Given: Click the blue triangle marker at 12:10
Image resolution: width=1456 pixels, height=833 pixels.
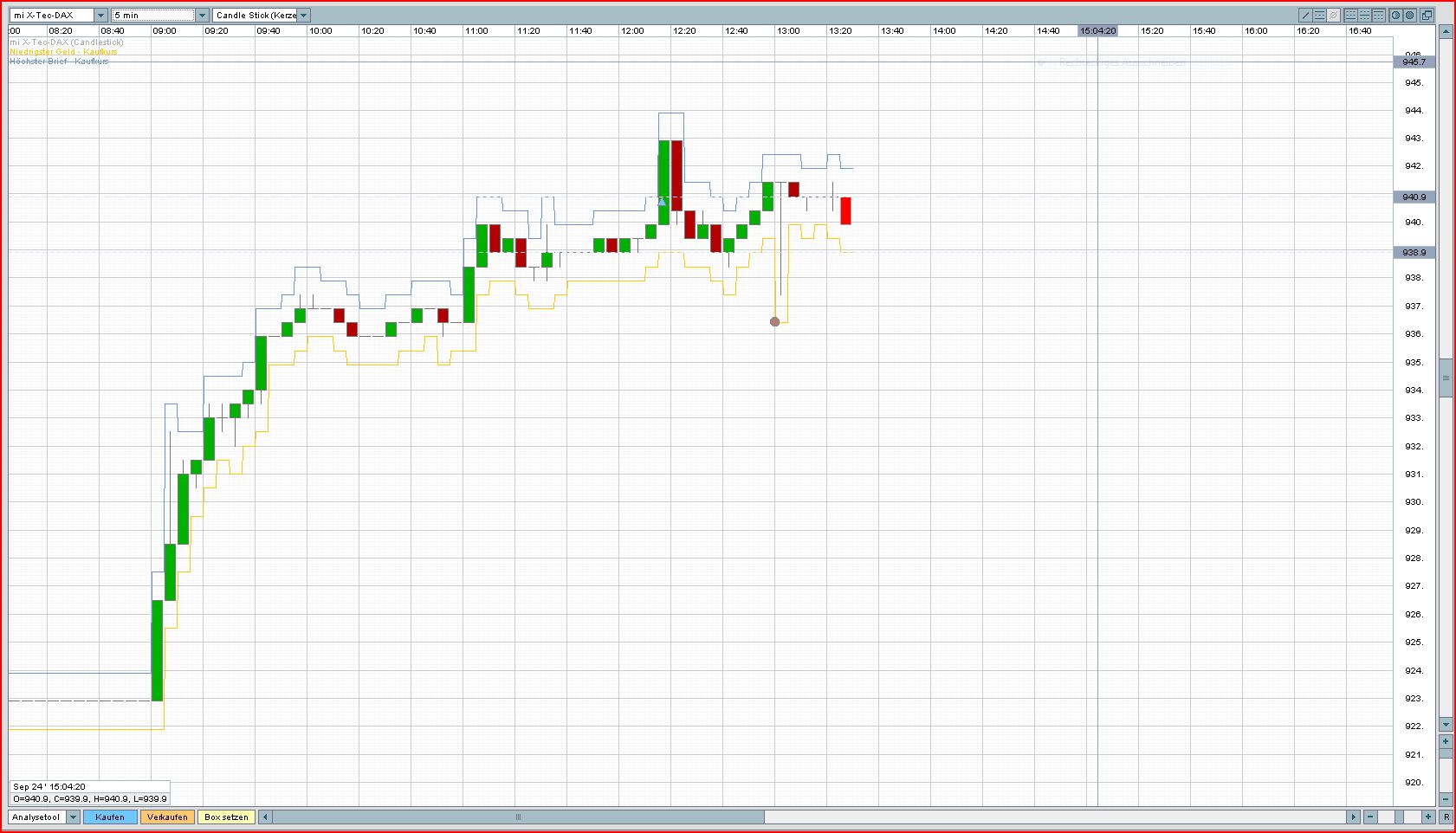Looking at the screenshot, I should [662, 201].
